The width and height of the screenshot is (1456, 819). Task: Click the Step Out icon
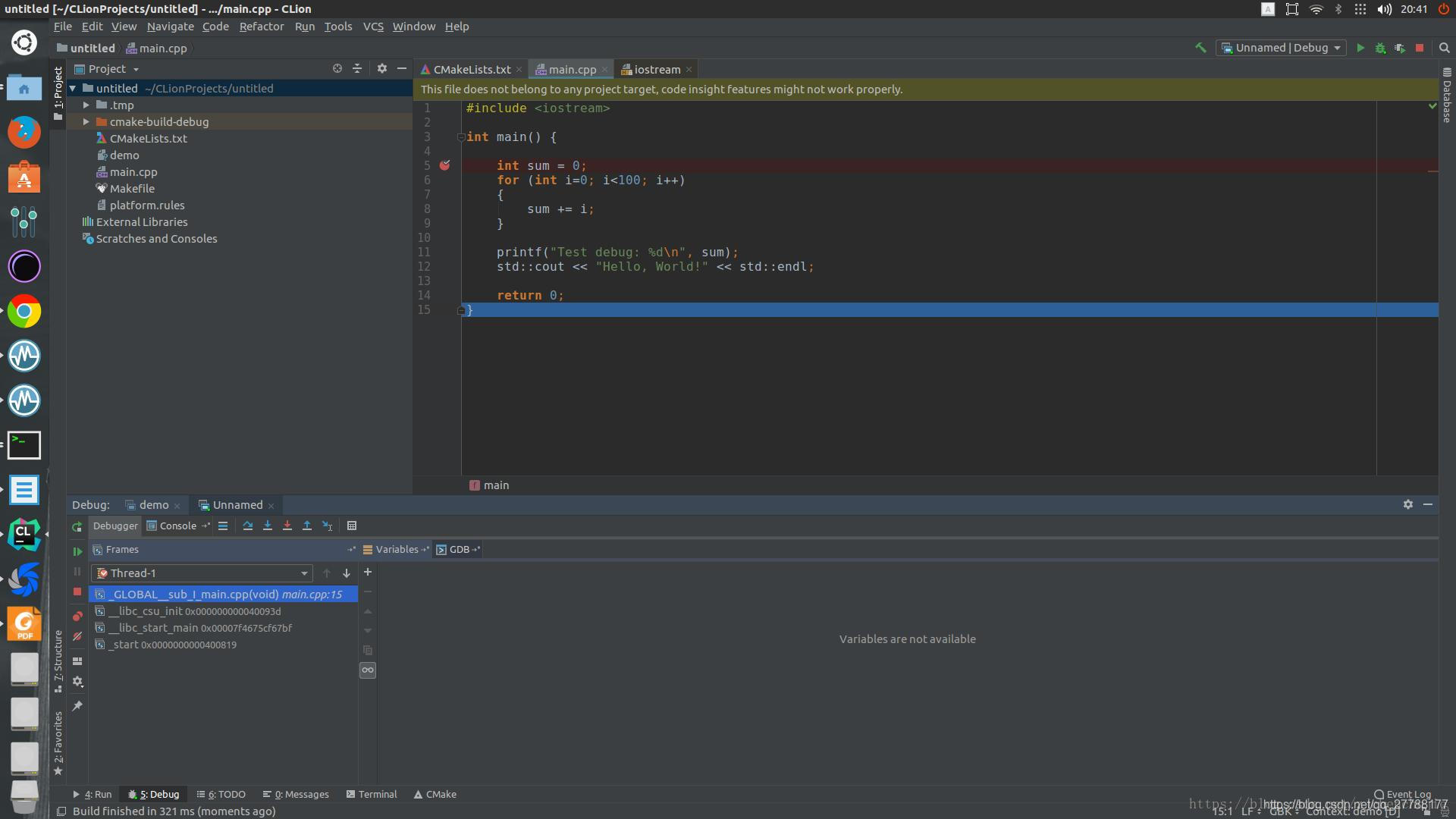[306, 526]
